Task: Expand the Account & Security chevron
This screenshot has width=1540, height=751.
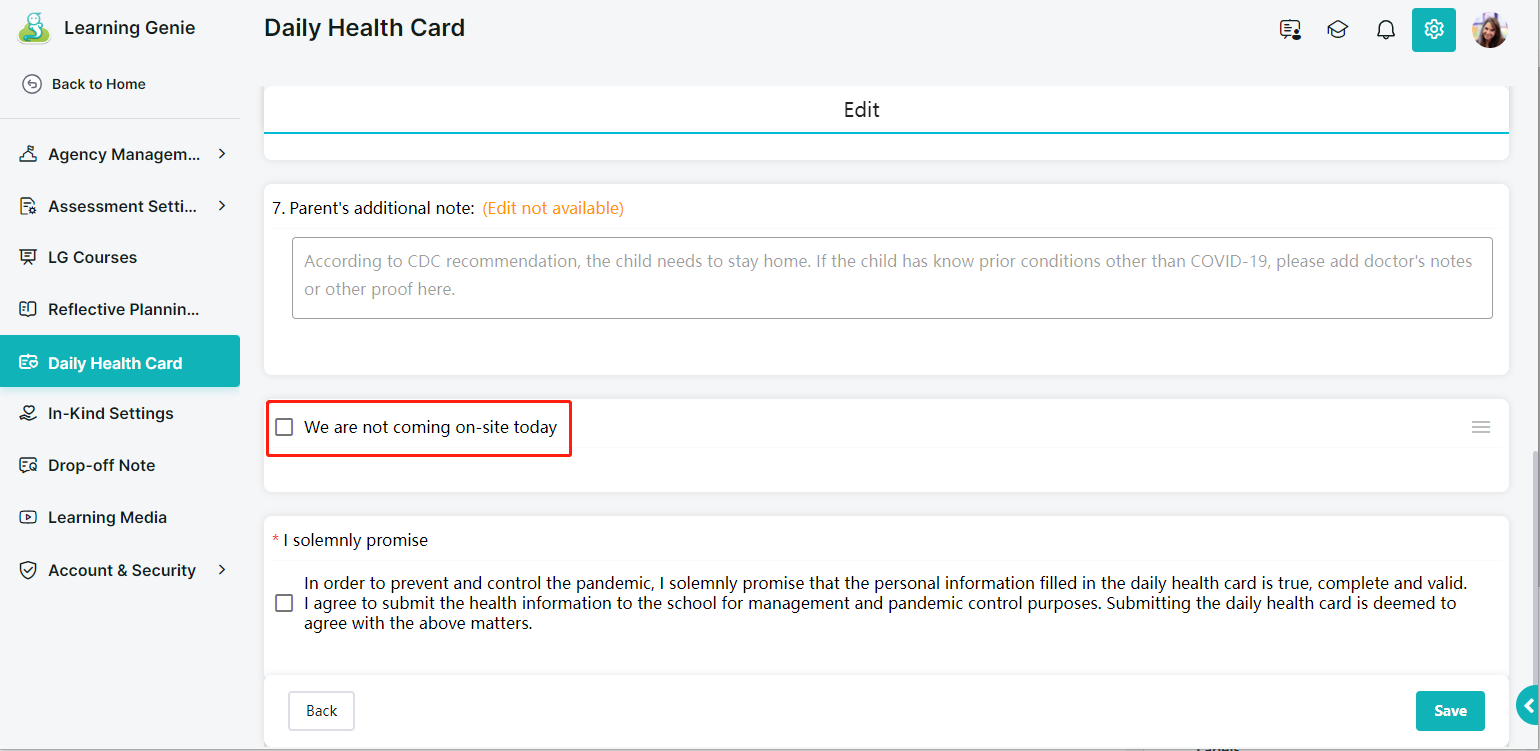Action: pos(222,570)
